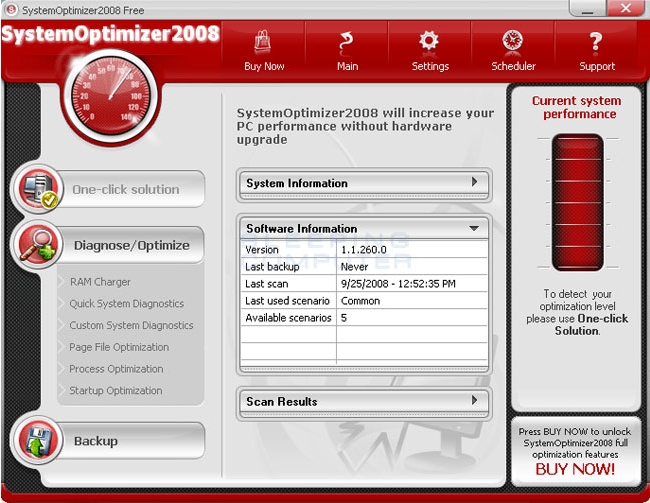This screenshot has height=503, width=650.
Task: Click the Available scenarios value 5
Action: pos(344,318)
